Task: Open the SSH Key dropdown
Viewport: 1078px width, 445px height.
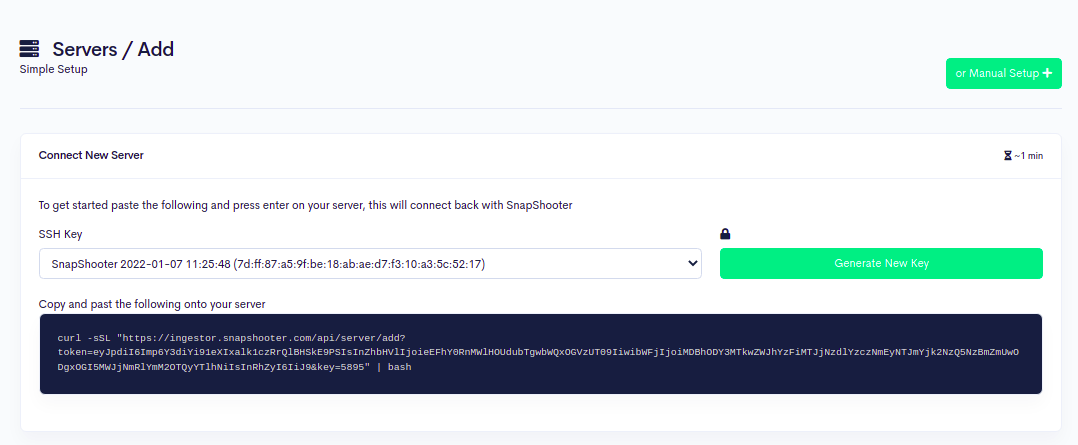Action: (370, 263)
